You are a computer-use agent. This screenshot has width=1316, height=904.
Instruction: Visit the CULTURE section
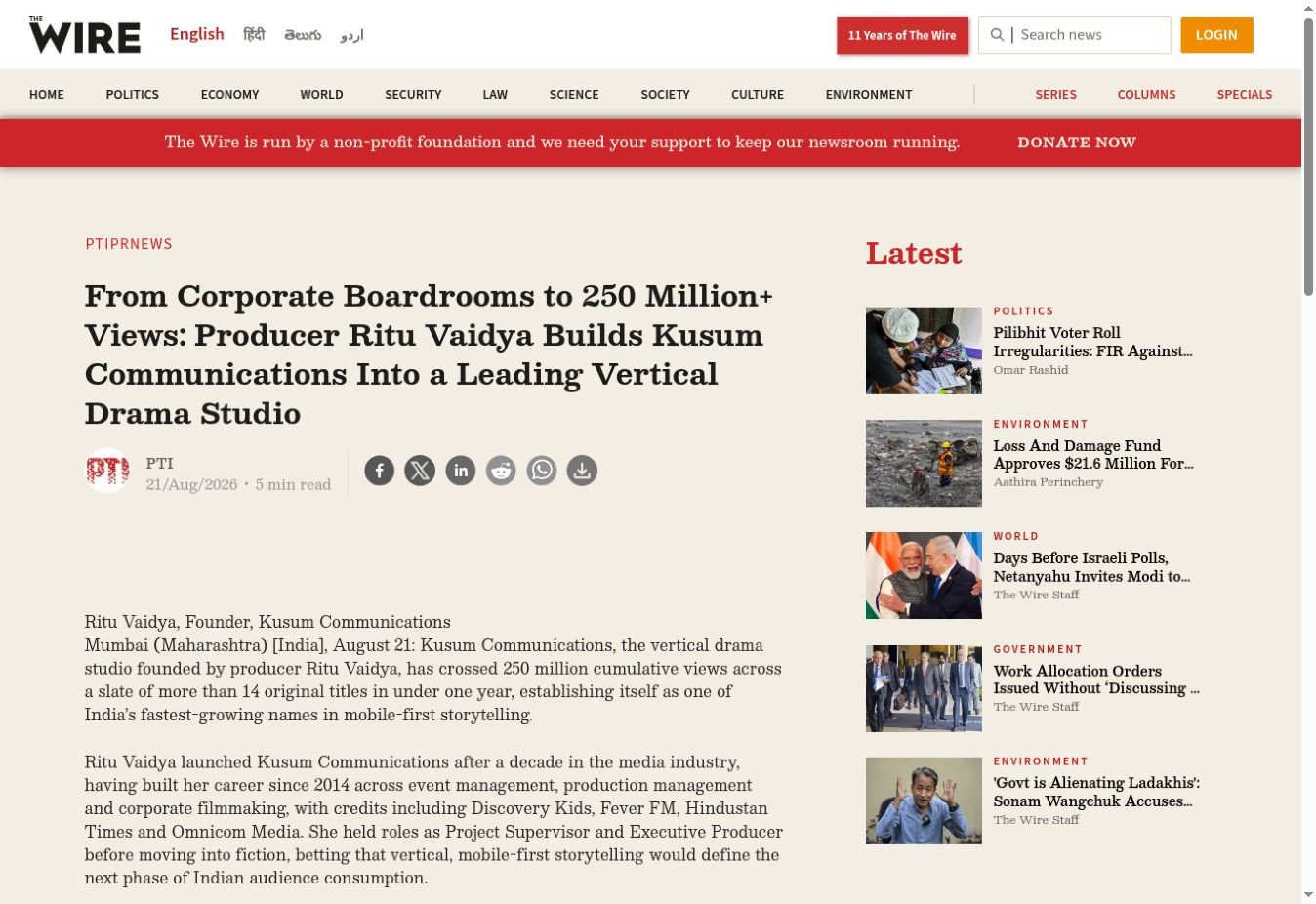pyautogui.click(x=758, y=95)
